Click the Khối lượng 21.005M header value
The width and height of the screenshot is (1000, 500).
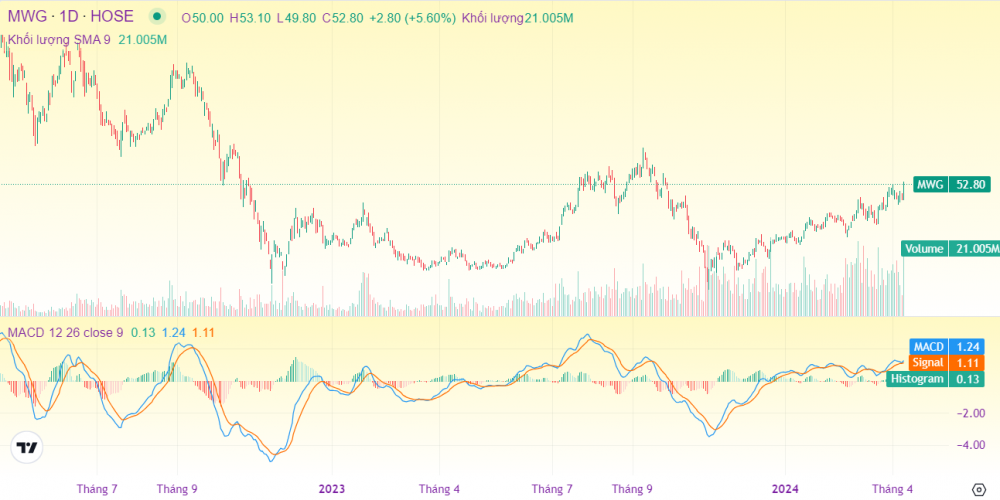(517, 18)
